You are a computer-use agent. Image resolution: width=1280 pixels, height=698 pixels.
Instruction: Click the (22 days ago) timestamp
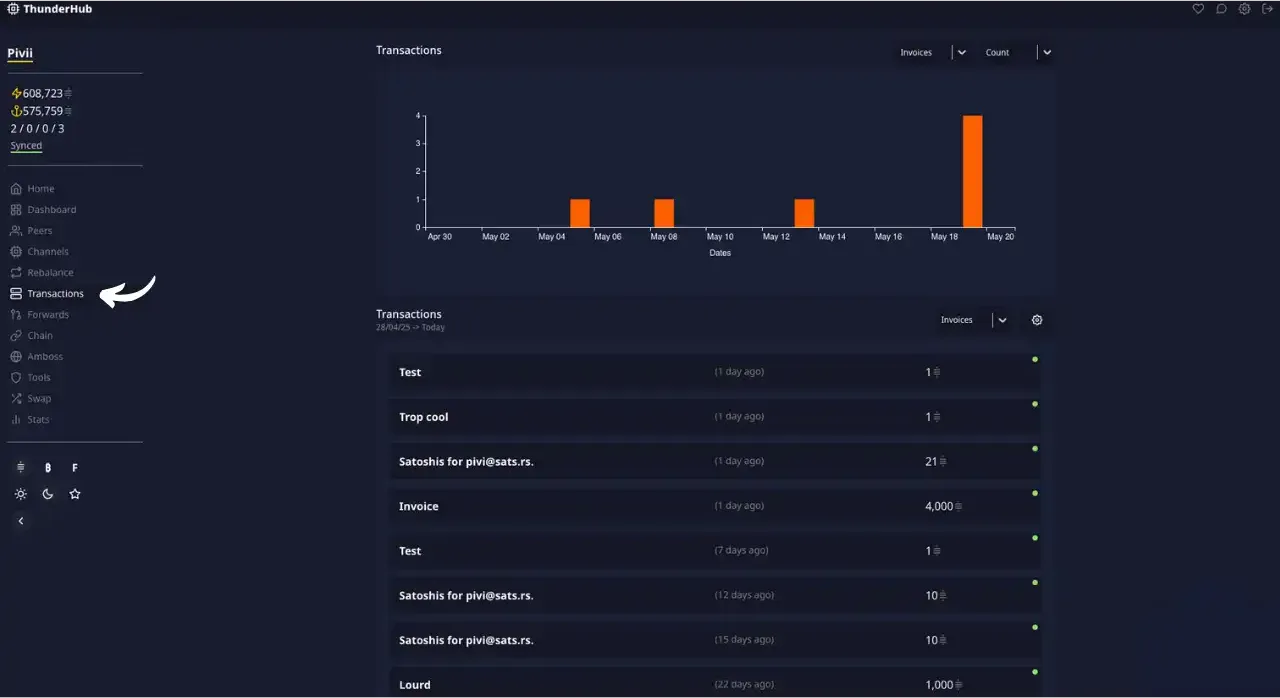click(x=744, y=684)
